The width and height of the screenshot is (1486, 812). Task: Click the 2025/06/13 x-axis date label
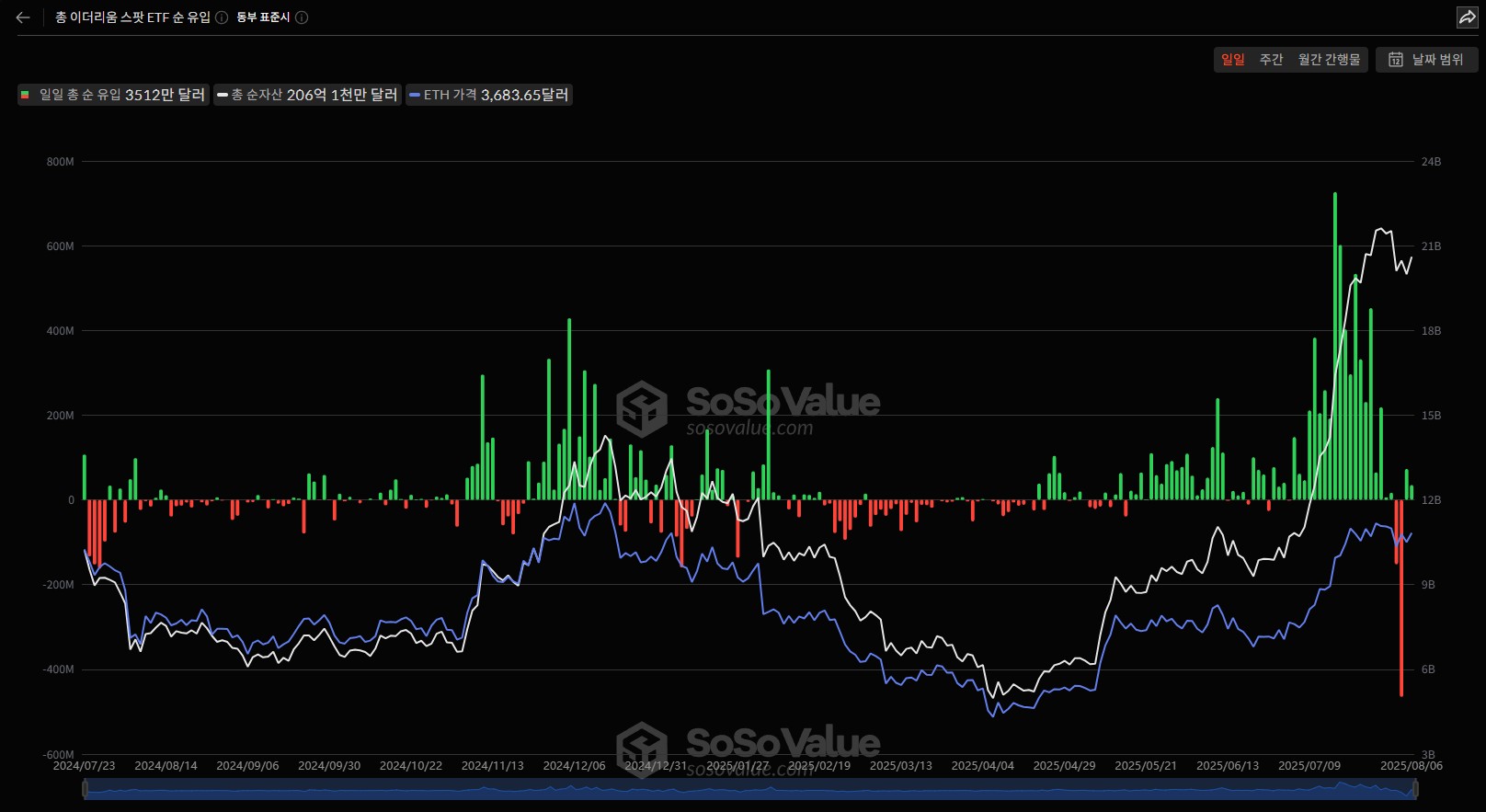click(x=1228, y=766)
